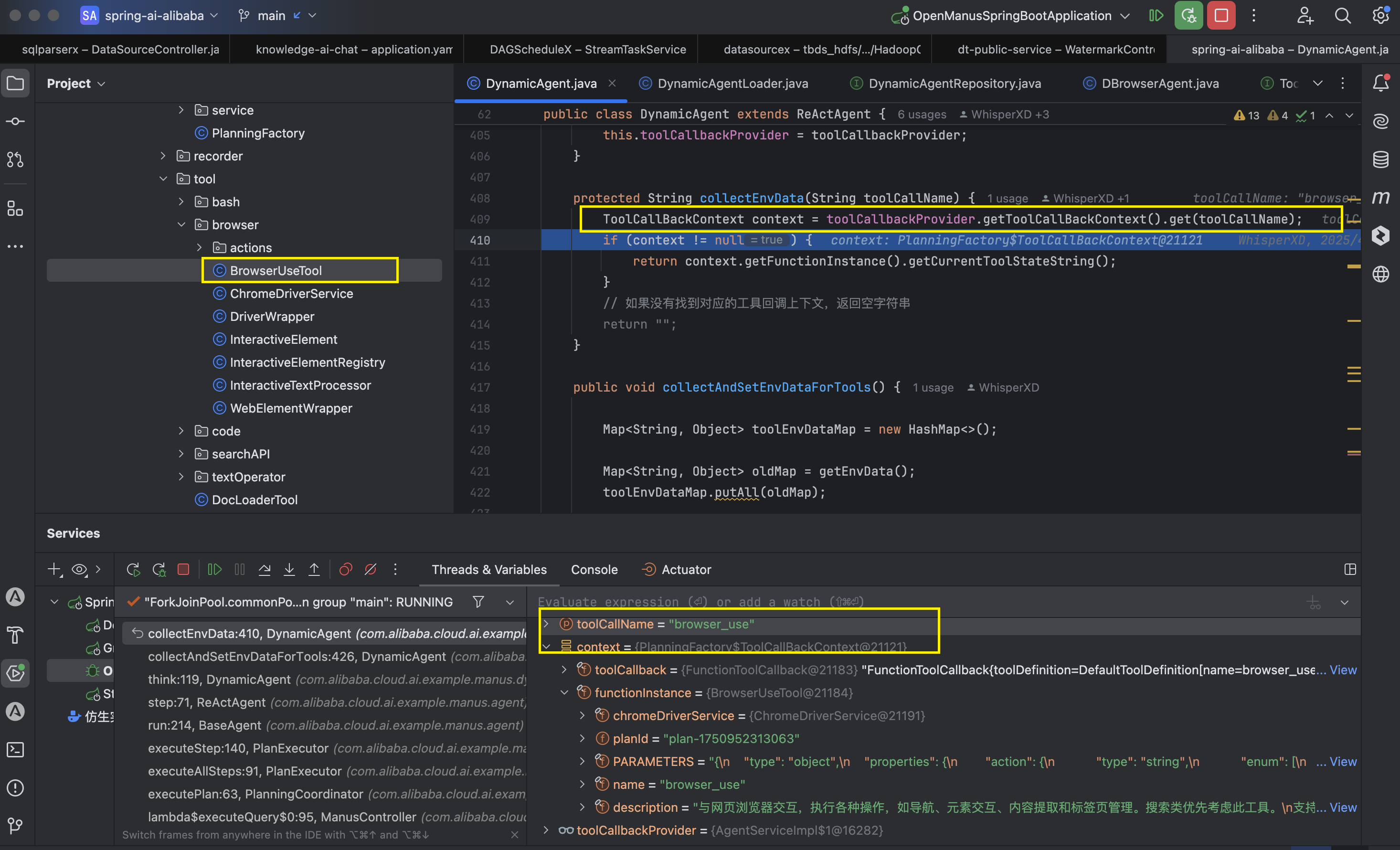Toggle the eye view options in Services
This screenshot has height=850, width=1400.
80,569
